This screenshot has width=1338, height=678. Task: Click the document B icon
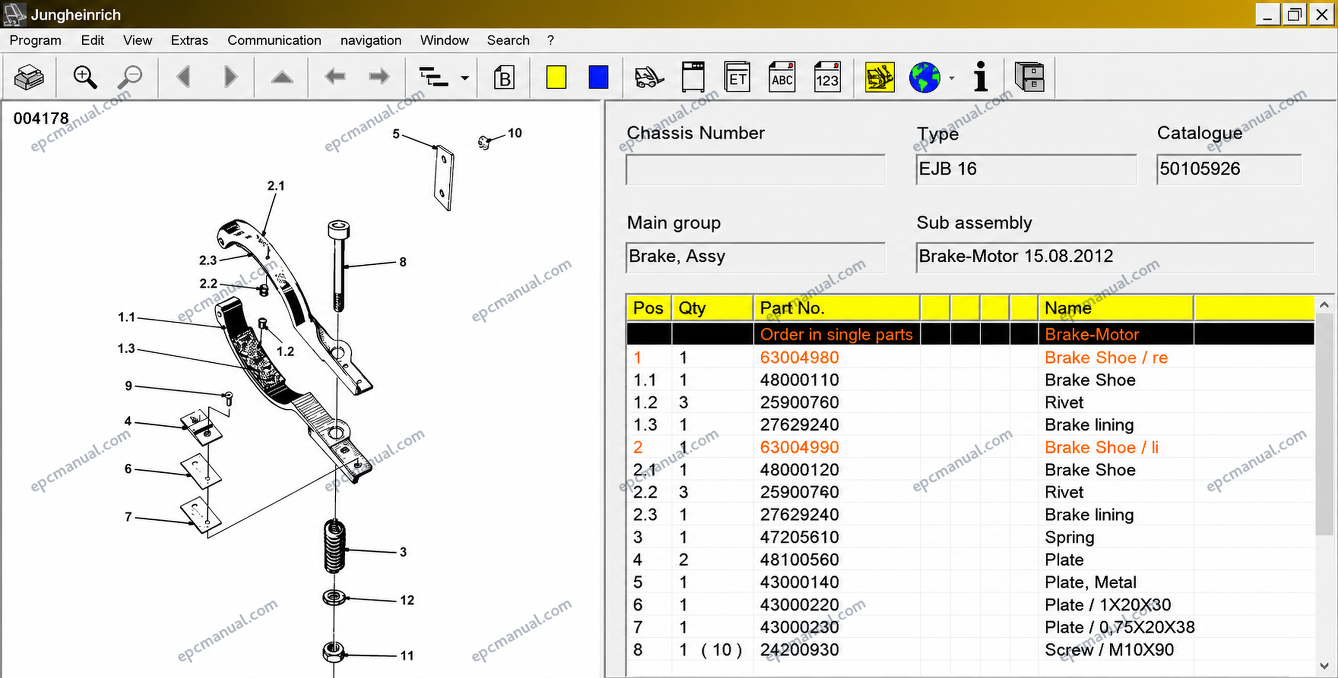(505, 77)
